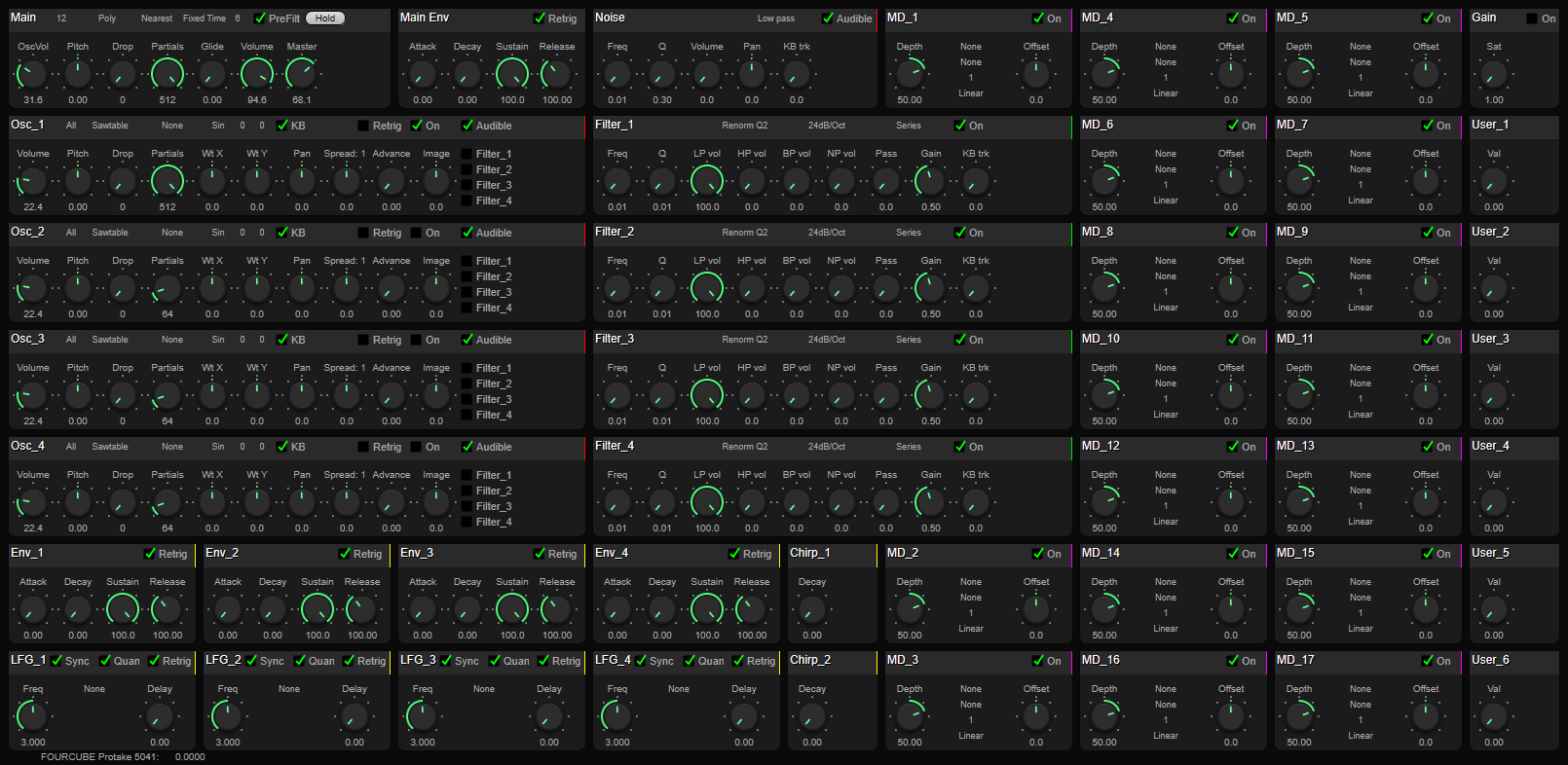Click the User_1 Val knob

point(1494,180)
